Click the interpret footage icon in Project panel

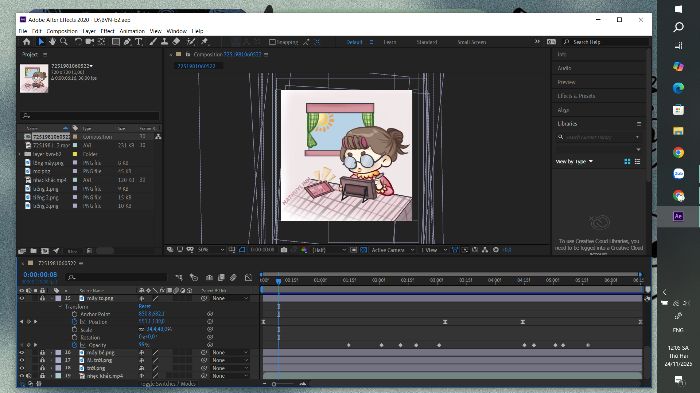tap(22, 251)
